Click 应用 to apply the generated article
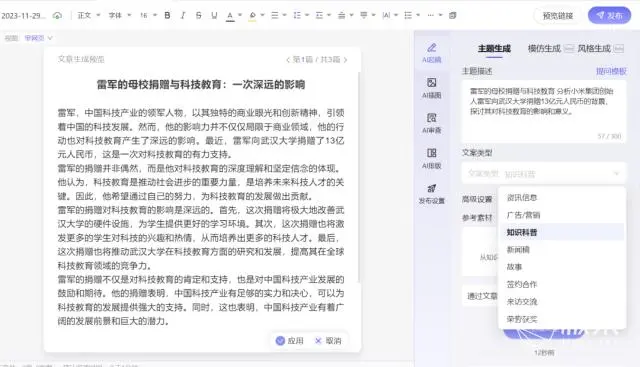 pos(290,340)
